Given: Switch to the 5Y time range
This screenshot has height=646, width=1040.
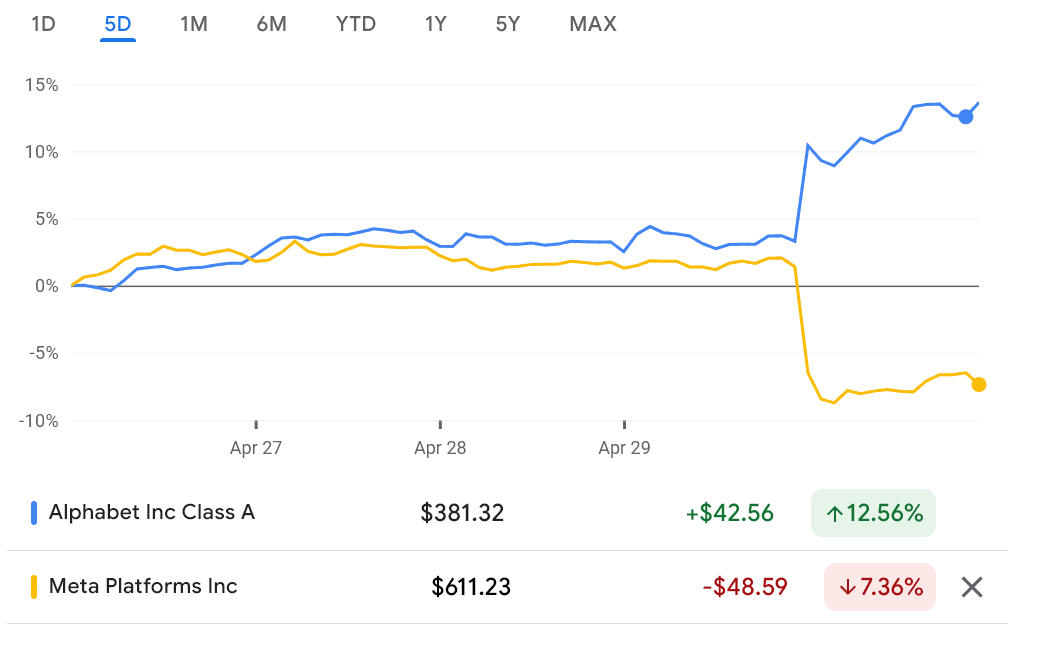Looking at the screenshot, I should [x=507, y=24].
